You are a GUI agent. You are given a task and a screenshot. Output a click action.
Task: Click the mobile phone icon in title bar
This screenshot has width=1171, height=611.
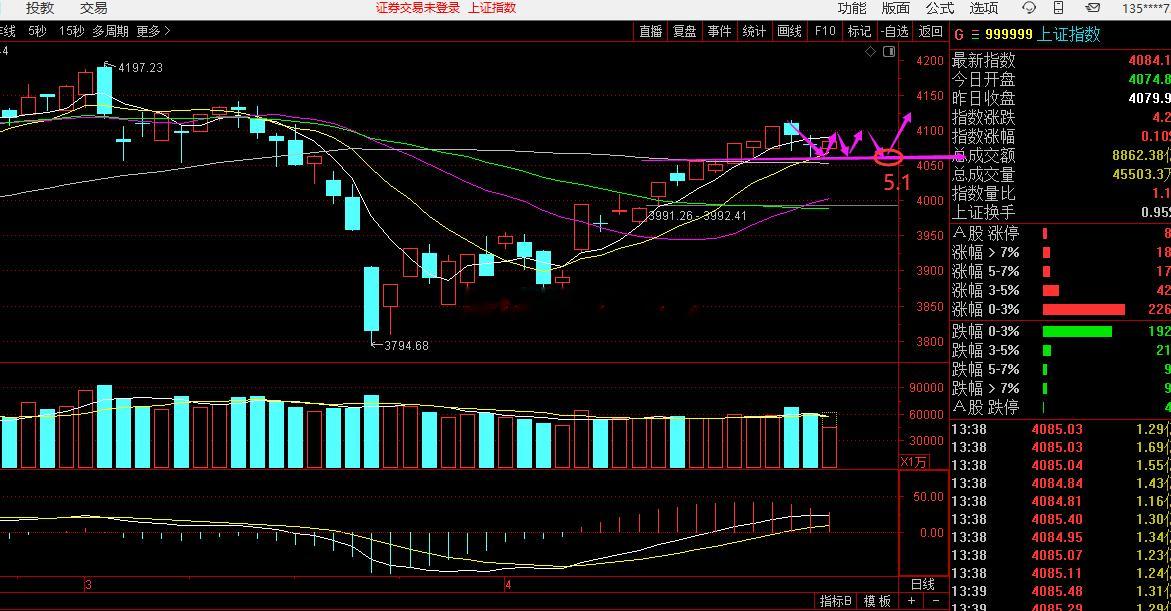pyautogui.click(x=1058, y=8)
